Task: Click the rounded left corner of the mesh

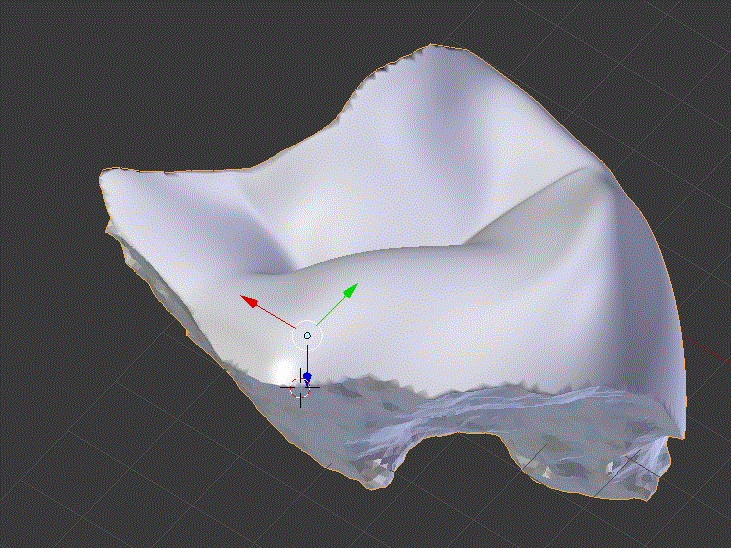Action: point(115,185)
